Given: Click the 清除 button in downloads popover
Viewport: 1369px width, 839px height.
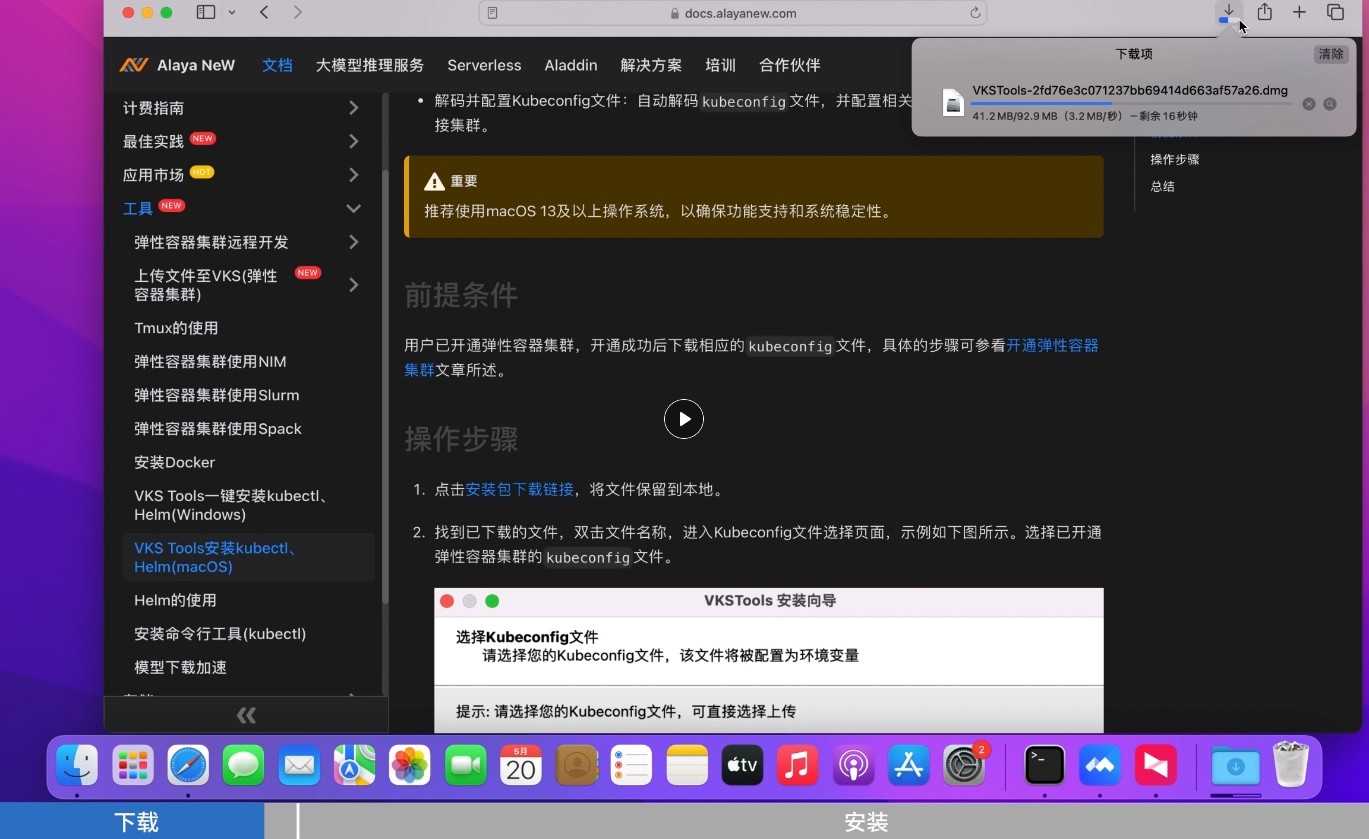Looking at the screenshot, I should [x=1331, y=54].
